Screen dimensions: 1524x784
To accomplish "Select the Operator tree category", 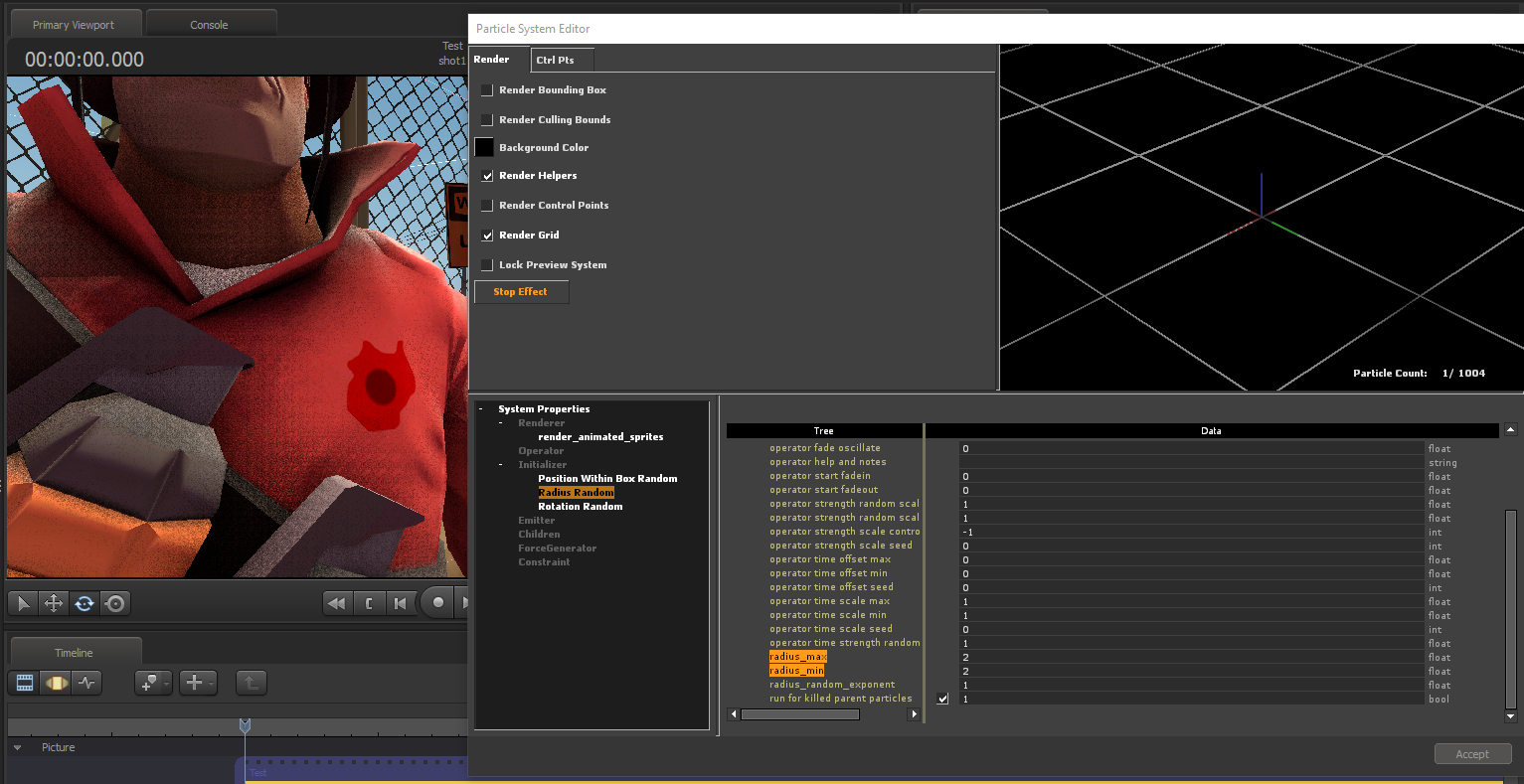I will pos(541,451).
